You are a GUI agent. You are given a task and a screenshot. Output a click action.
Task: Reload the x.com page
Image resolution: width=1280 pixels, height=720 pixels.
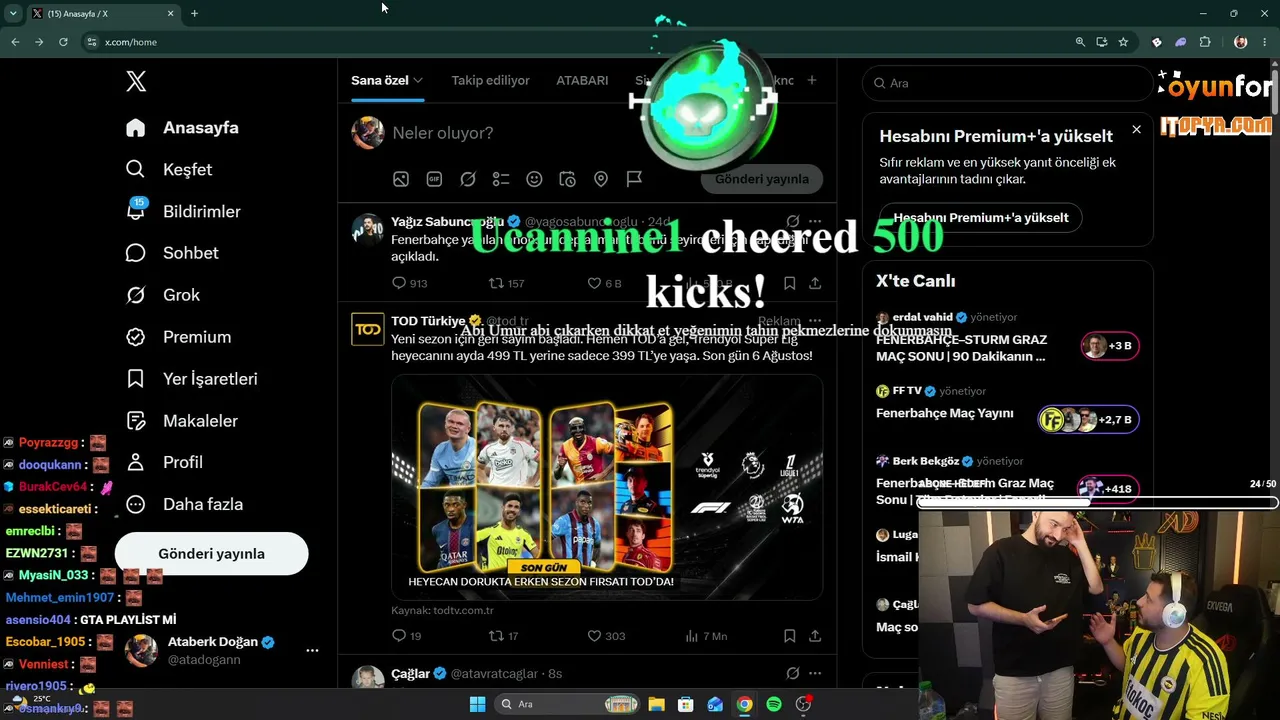point(63,42)
